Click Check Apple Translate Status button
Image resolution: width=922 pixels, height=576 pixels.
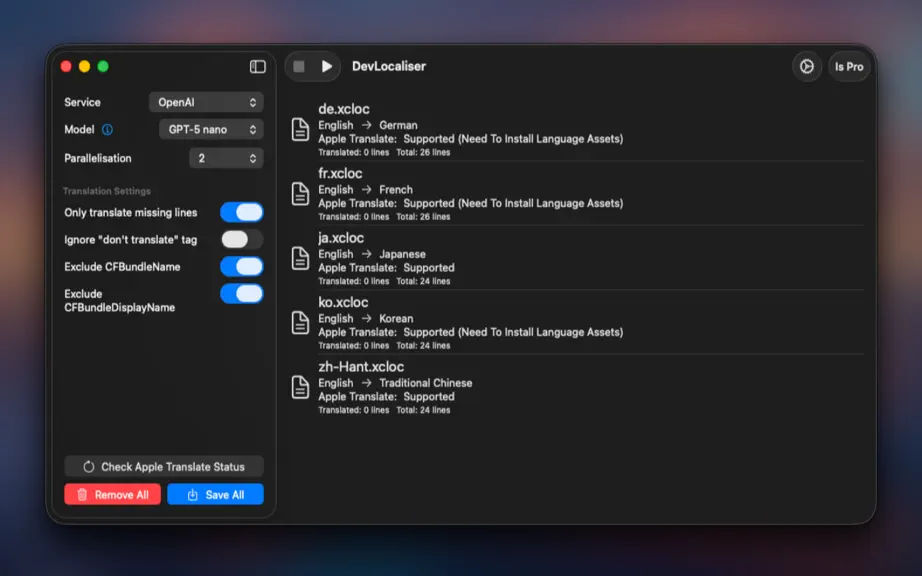click(x=164, y=467)
